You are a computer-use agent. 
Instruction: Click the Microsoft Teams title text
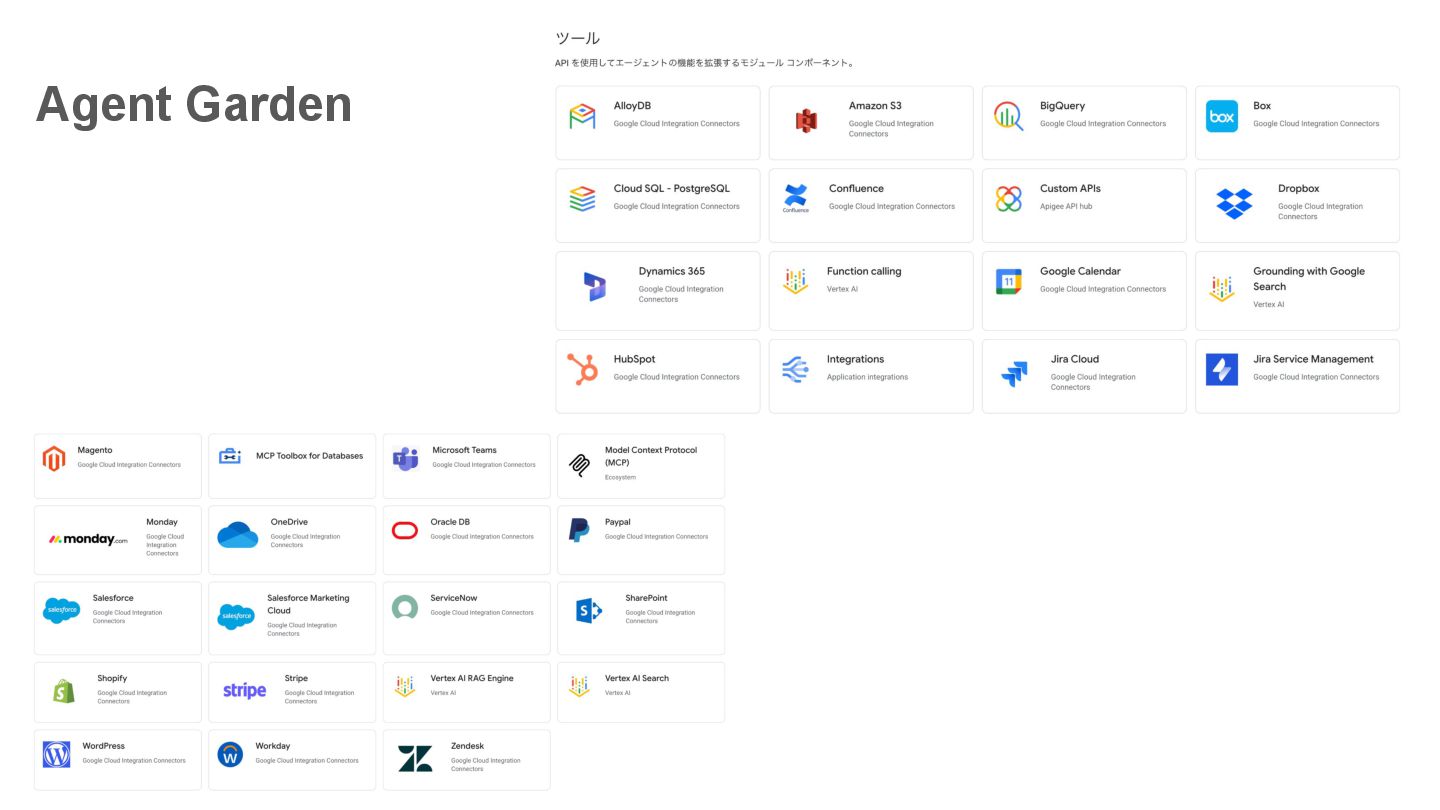(x=464, y=450)
